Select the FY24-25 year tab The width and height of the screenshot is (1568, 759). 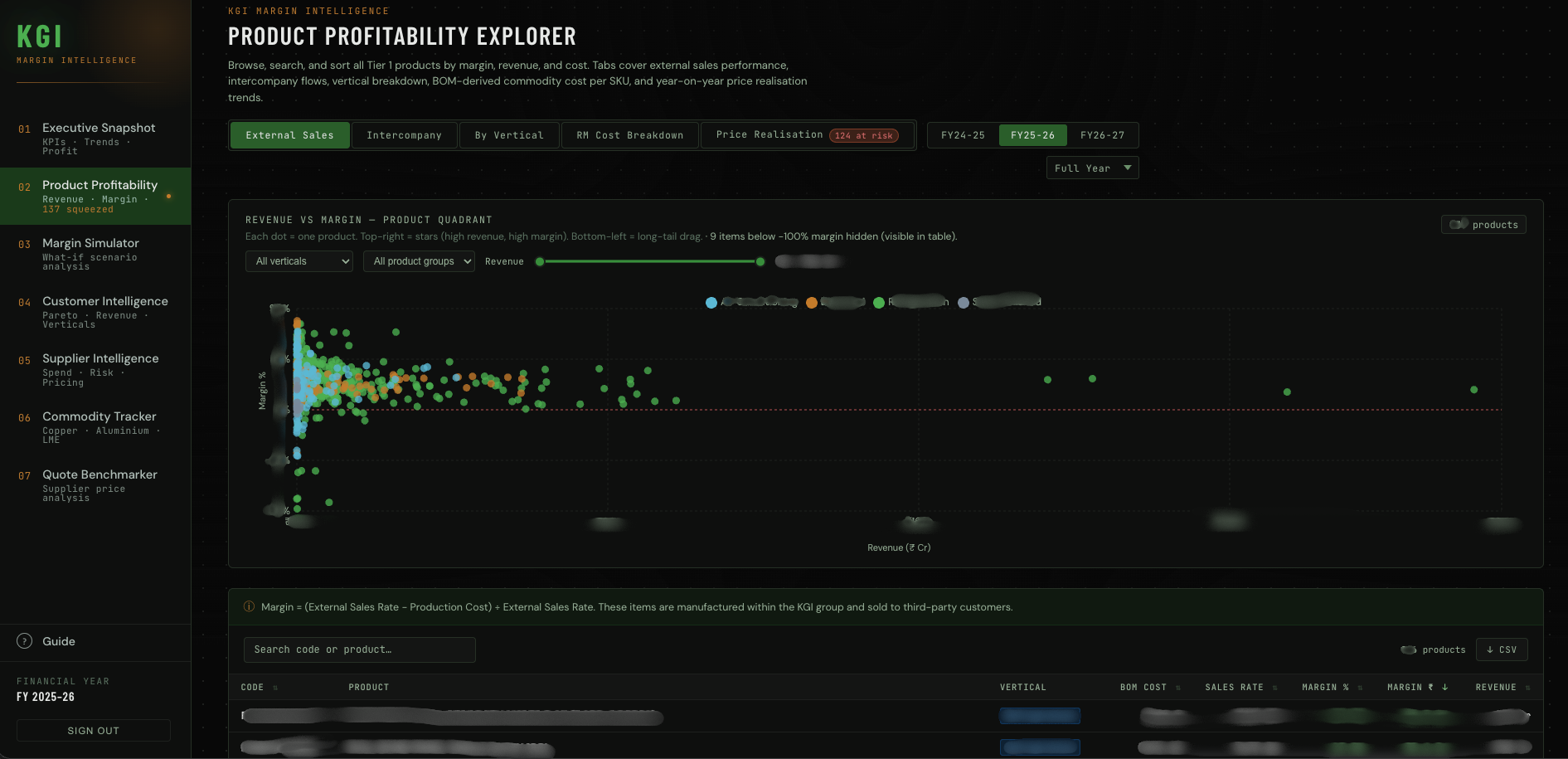pyautogui.click(x=963, y=135)
